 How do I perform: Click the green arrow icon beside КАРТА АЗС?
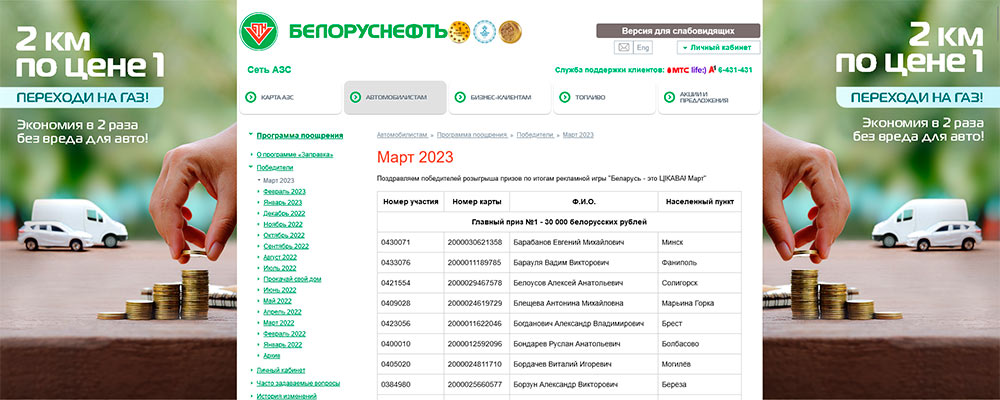pos(251,97)
